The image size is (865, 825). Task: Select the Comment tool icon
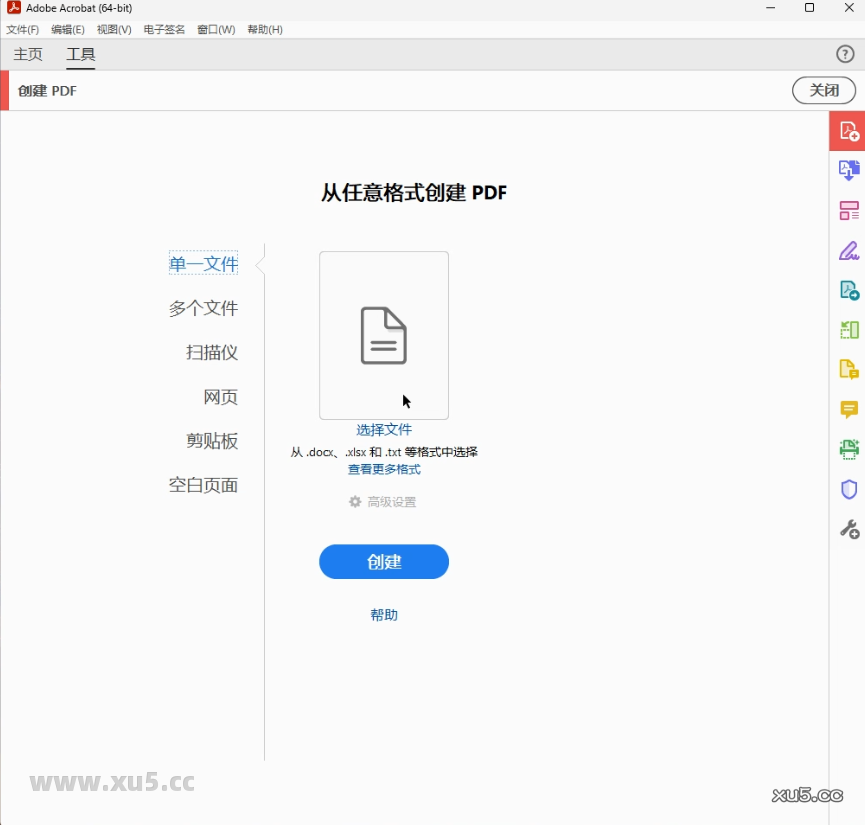pos(849,409)
